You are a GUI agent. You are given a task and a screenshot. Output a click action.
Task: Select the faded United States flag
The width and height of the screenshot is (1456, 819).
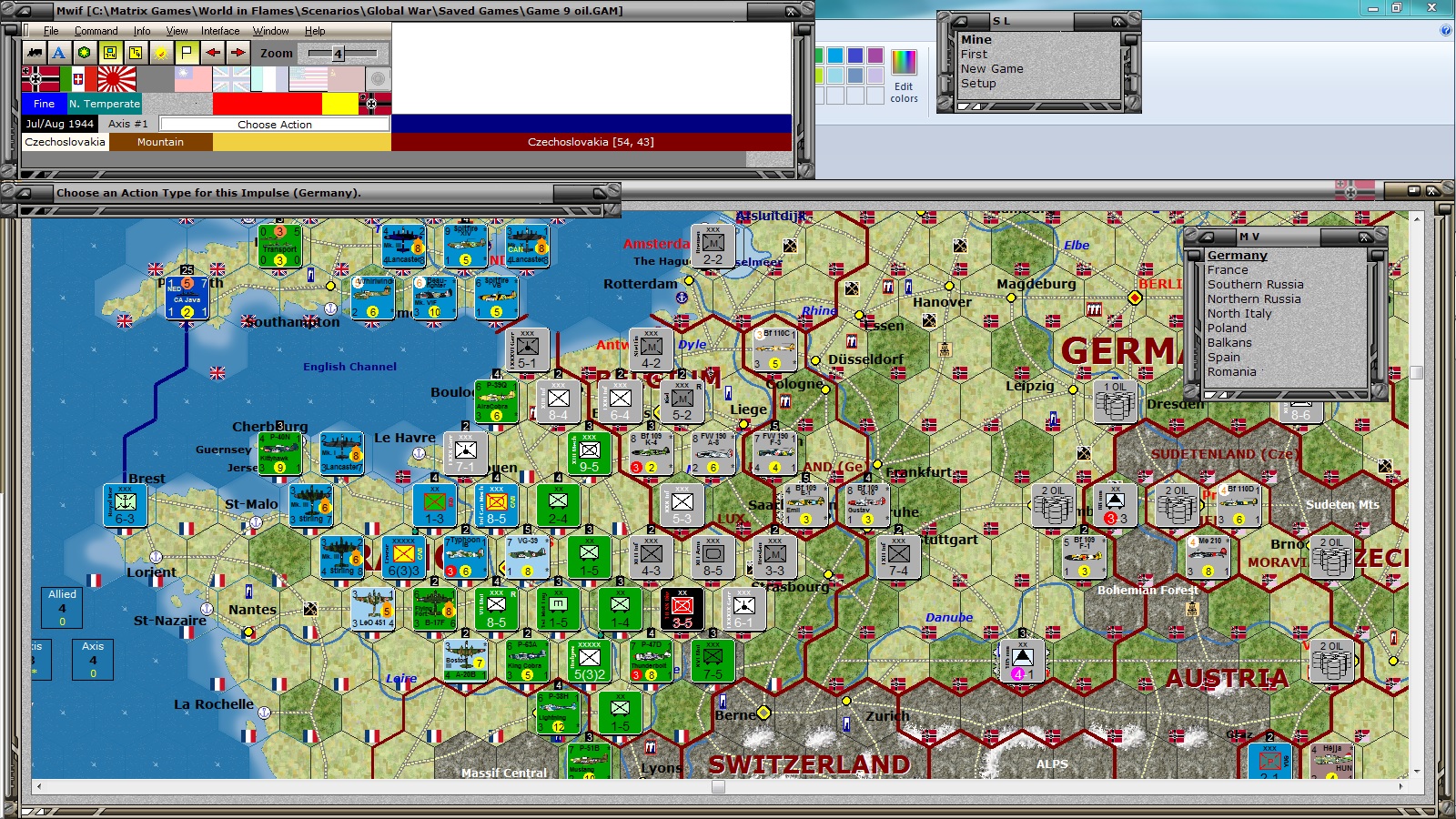click(308, 79)
